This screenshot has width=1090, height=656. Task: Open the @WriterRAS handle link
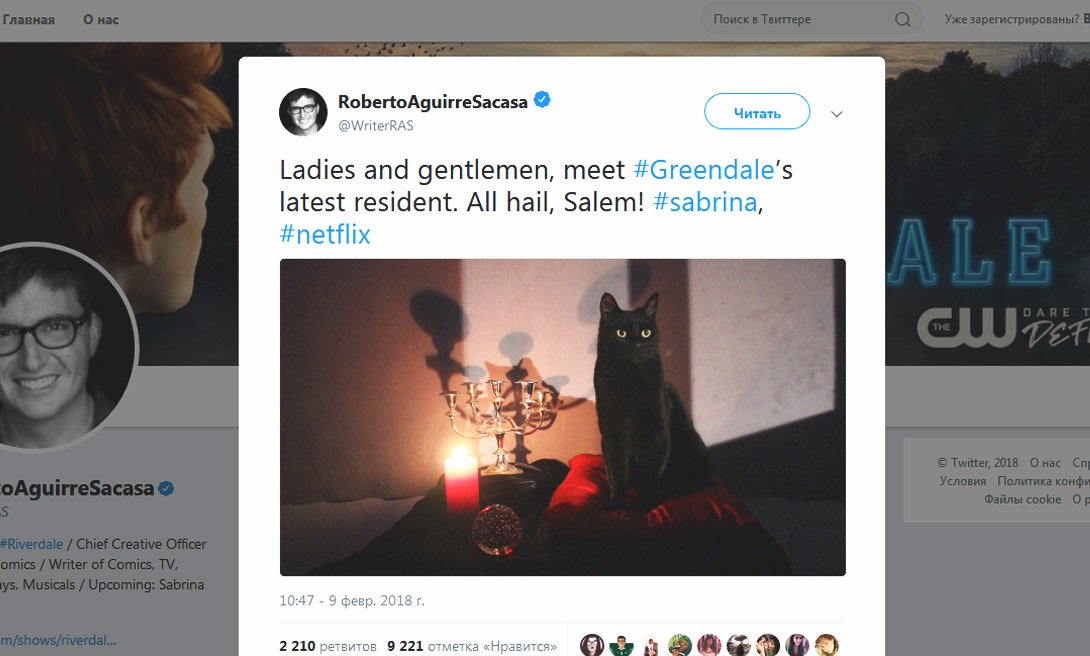(375, 125)
